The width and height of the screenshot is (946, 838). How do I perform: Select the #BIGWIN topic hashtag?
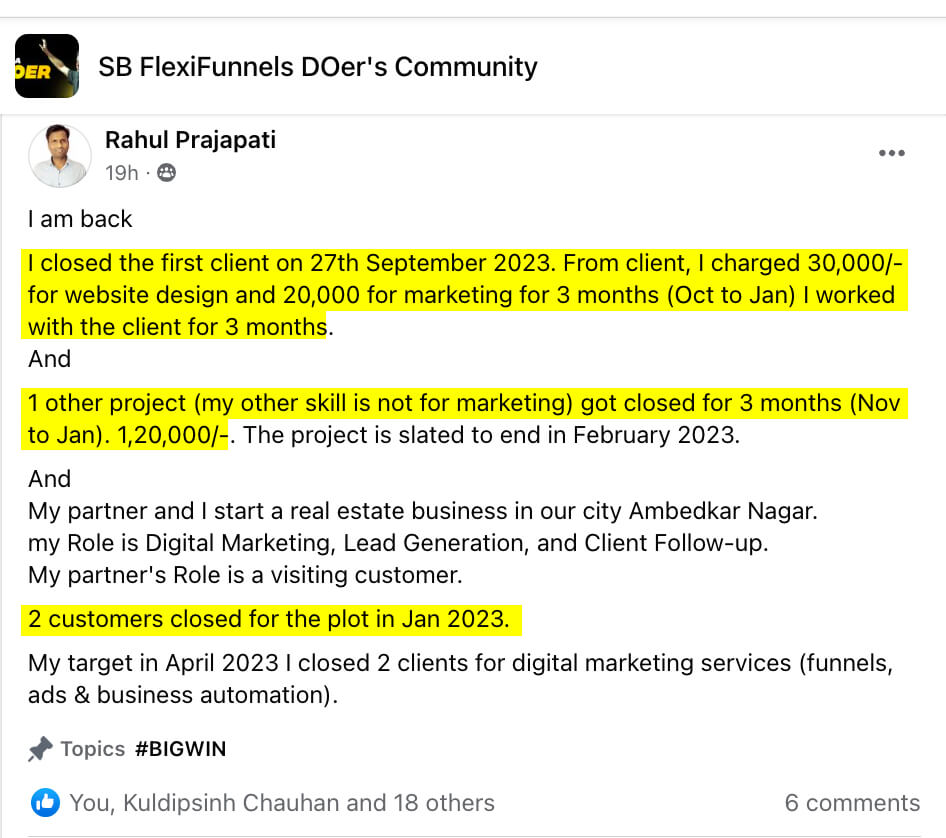click(x=181, y=749)
